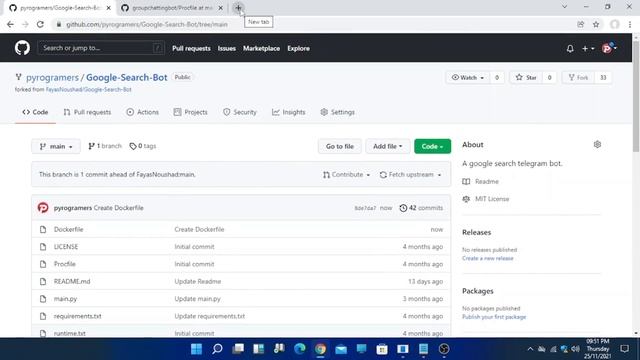
Task: Open new browser tab plus button
Action: pos(238,8)
